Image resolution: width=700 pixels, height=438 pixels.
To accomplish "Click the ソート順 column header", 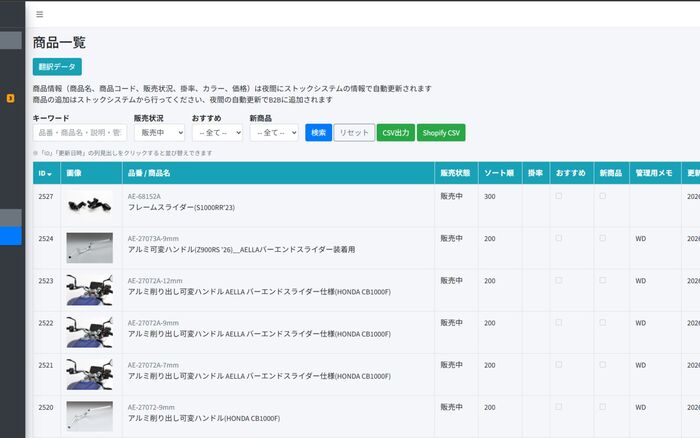I will [x=499, y=173].
